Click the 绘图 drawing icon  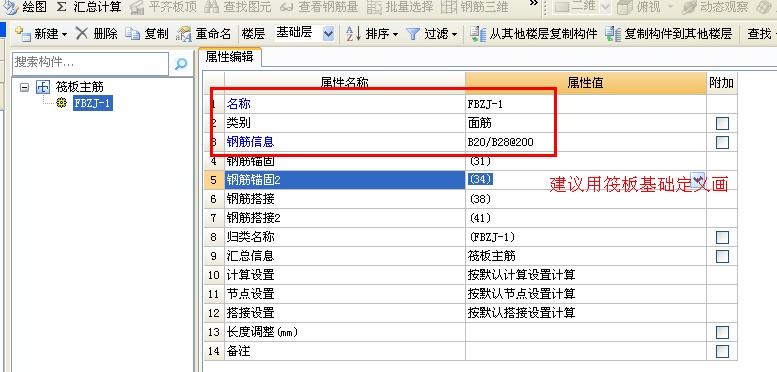pos(10,6)
